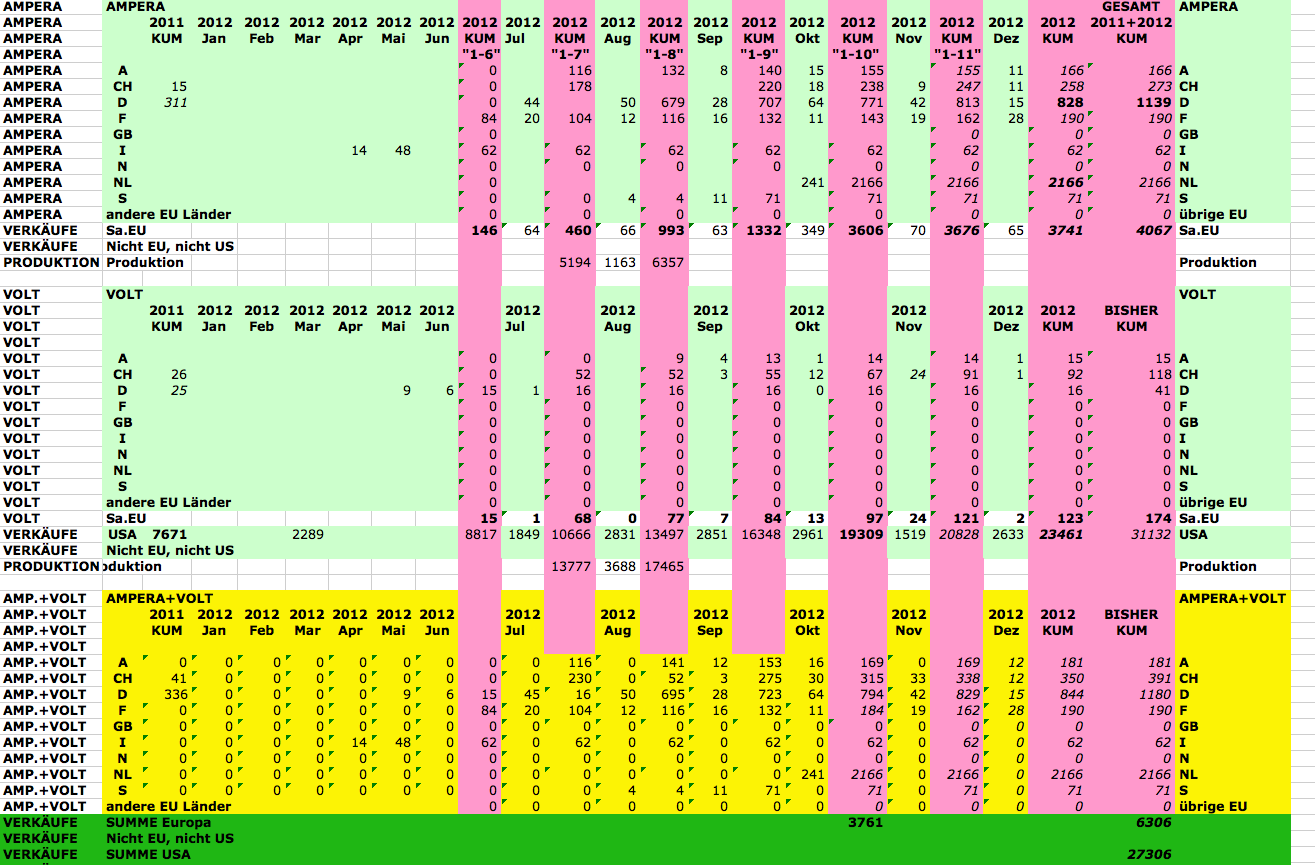This screenshot has width=1315, height=865.
Task: Select the Ampera Sa.EU total 4067
Action: (1150, 230)
